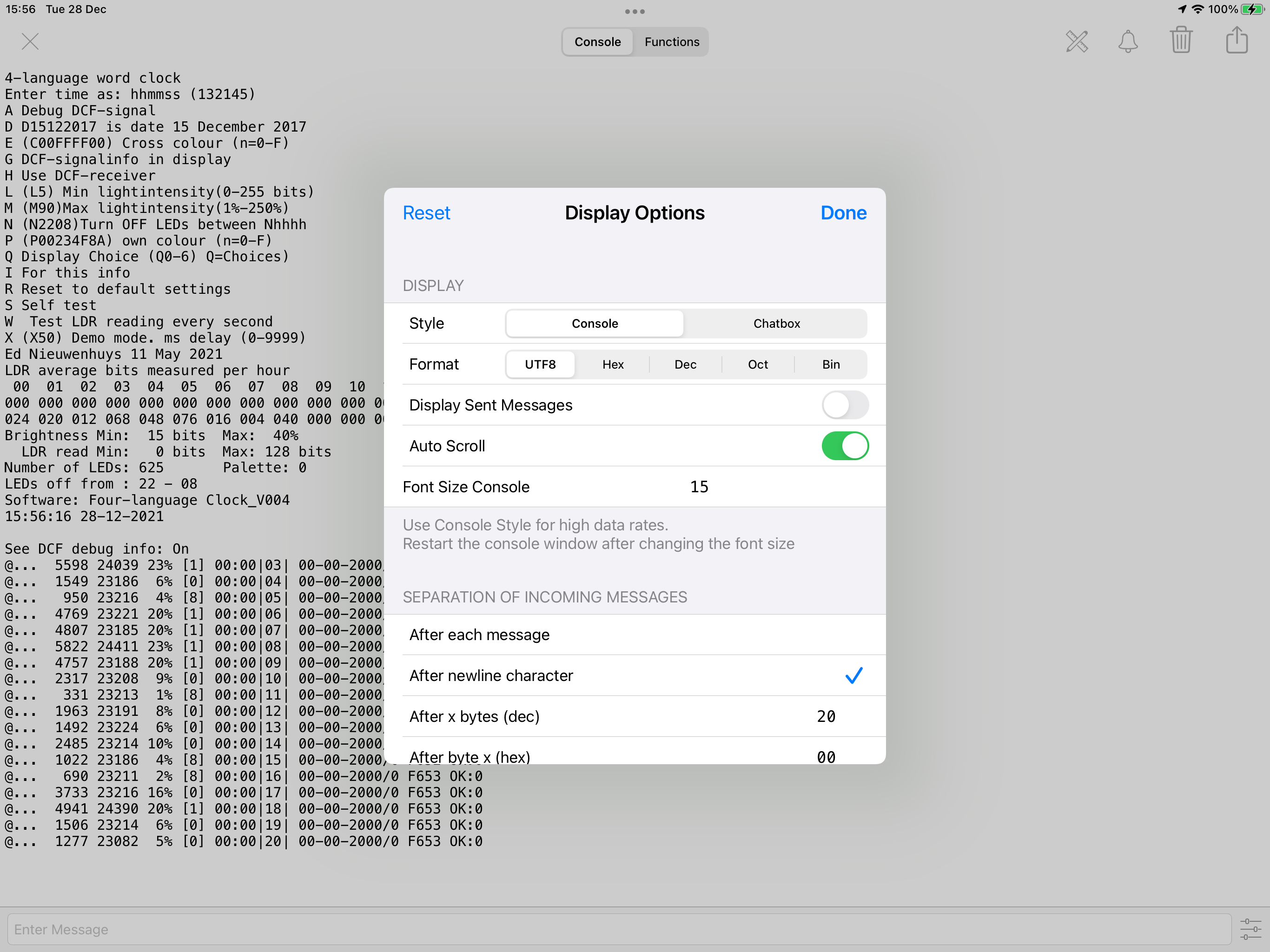This screenshot has height=952, width=1270.
Task: Tap the 'Ed Nieuwenhuys 11 May 2021' line
Action: [x=114, y=354]
